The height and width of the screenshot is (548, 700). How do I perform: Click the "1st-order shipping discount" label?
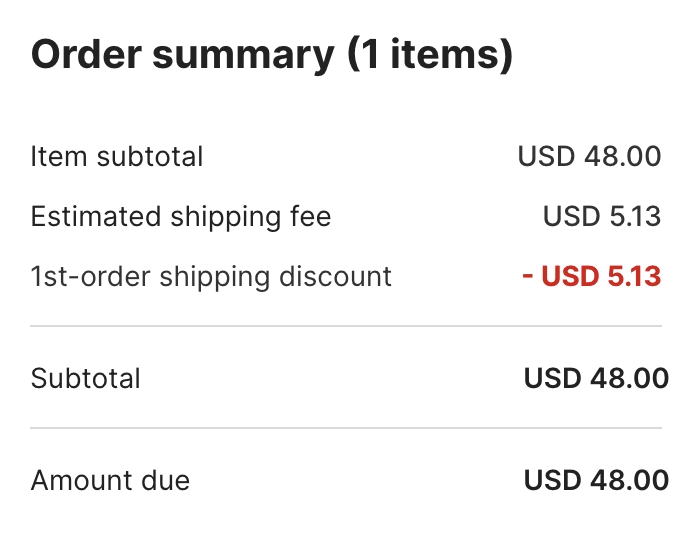pos(211,276)
